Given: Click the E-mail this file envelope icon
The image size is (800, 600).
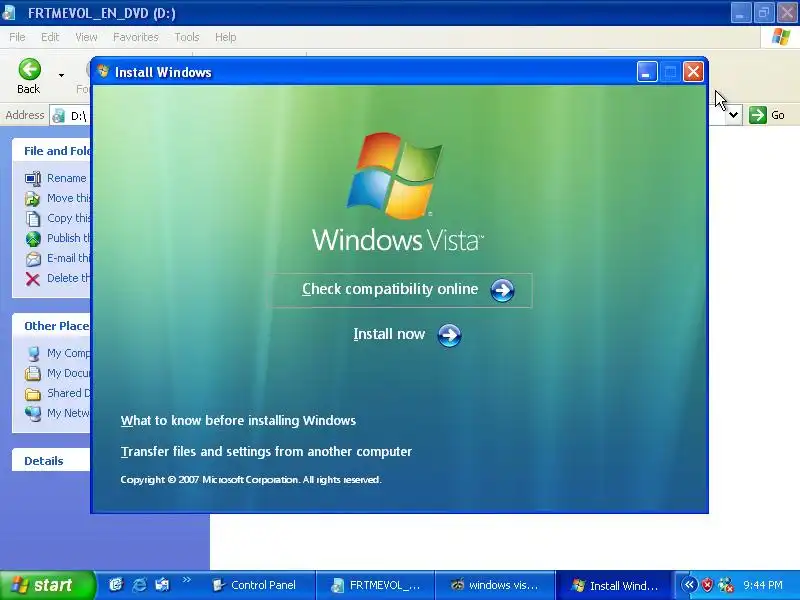Looking at the screenshot, I should pos(33,259).
